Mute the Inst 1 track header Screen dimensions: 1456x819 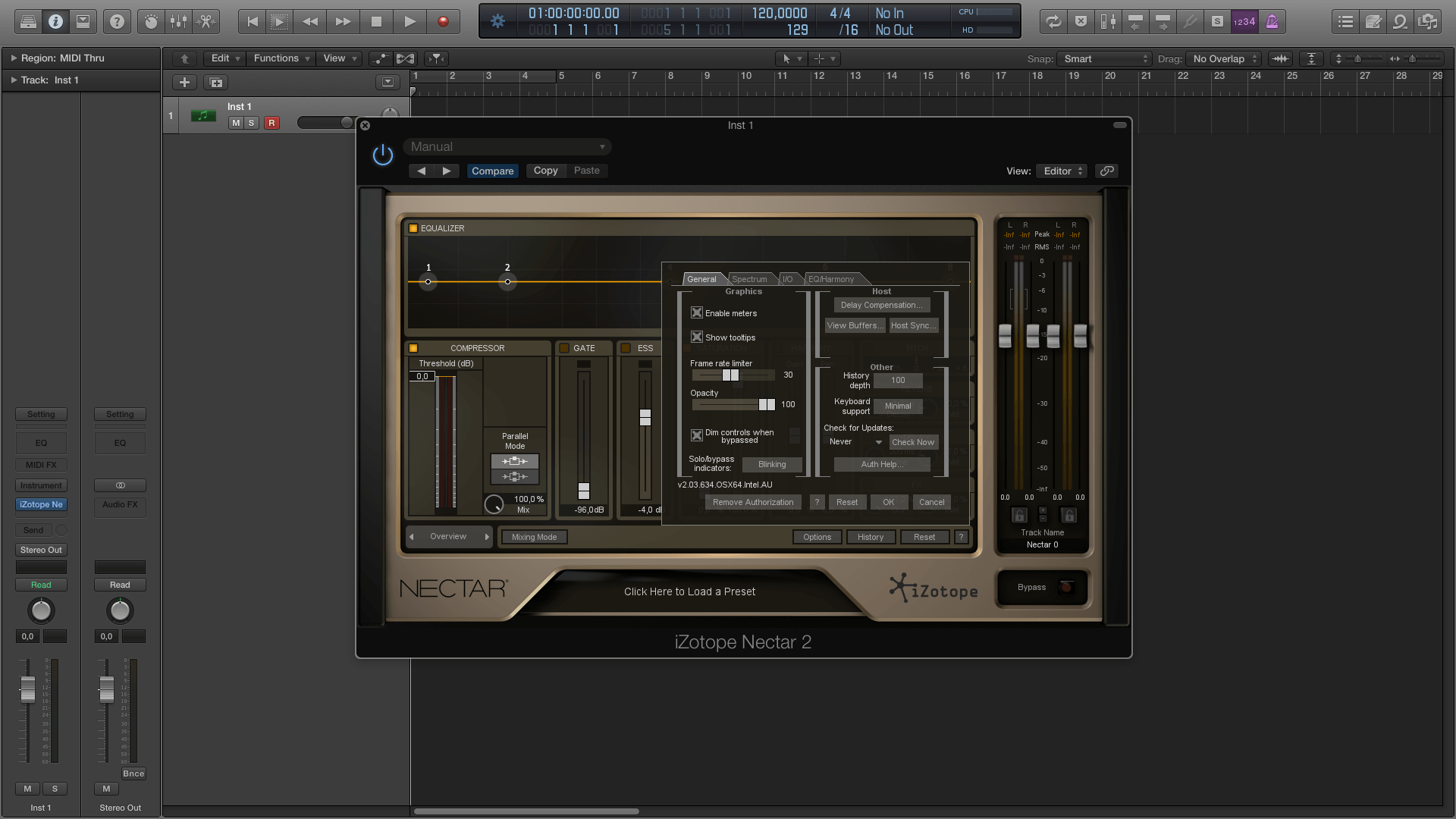[x=236, y=123]
